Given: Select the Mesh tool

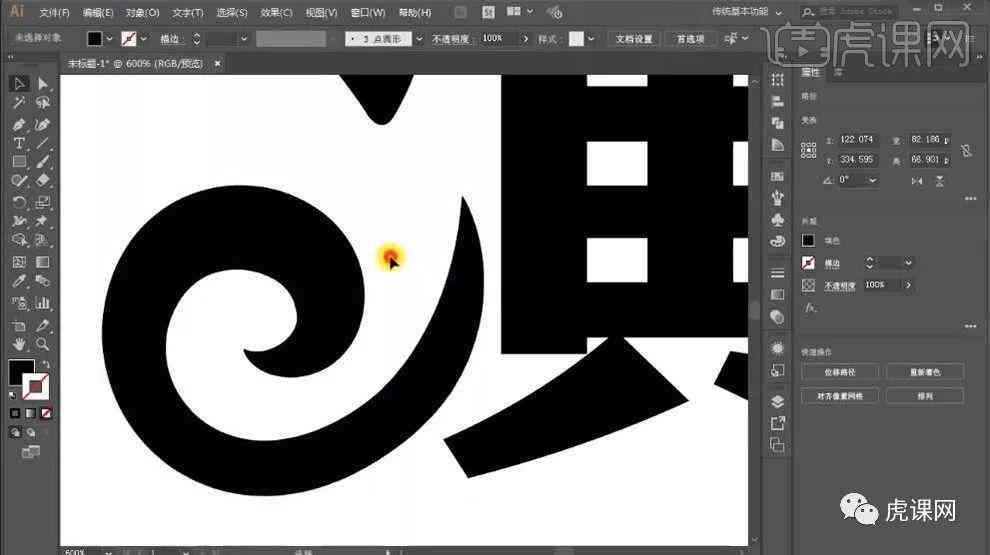Looking at the screenshot, I should pos(19,262).
